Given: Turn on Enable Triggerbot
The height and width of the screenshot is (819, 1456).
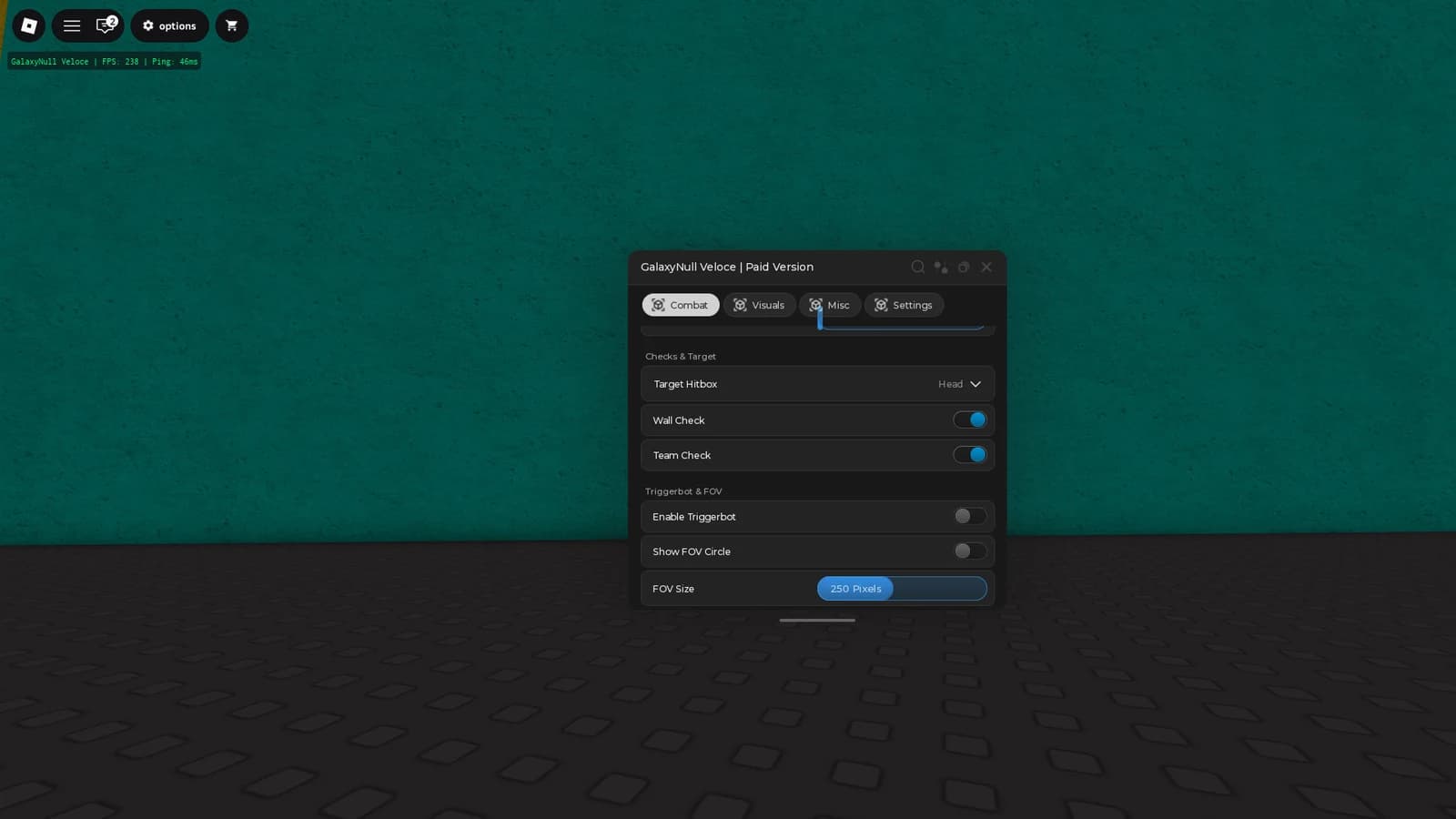Looking at the screenshot, I should (970, 516).
